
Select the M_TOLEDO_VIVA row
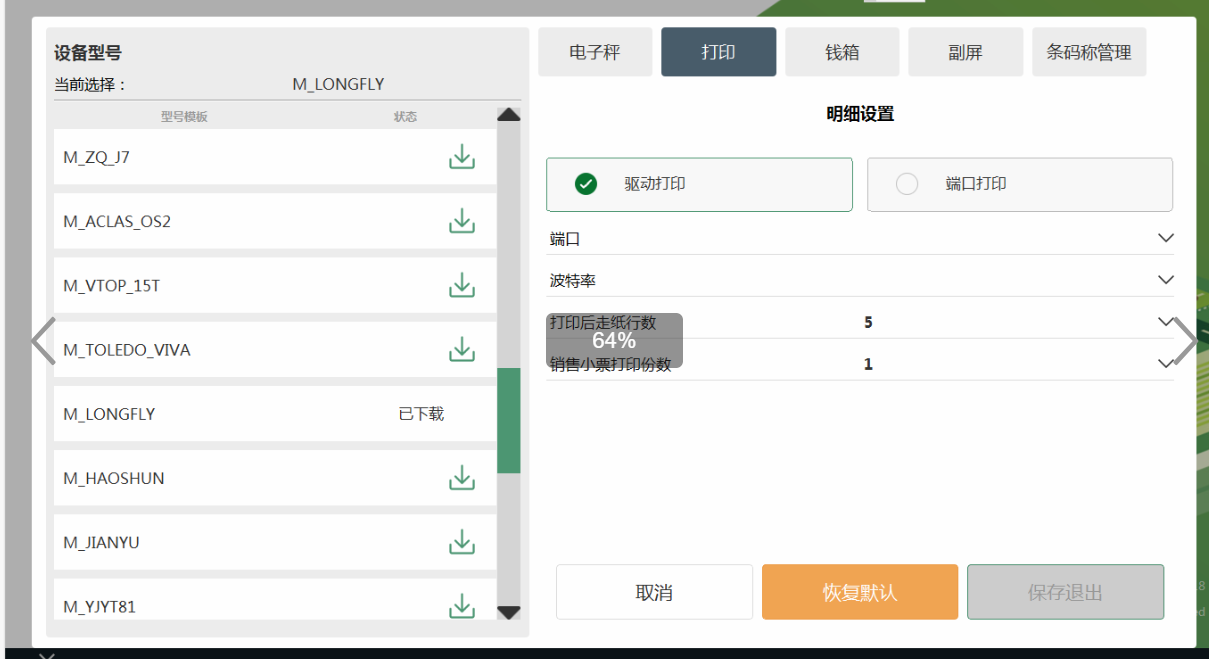tap(275, 349)
